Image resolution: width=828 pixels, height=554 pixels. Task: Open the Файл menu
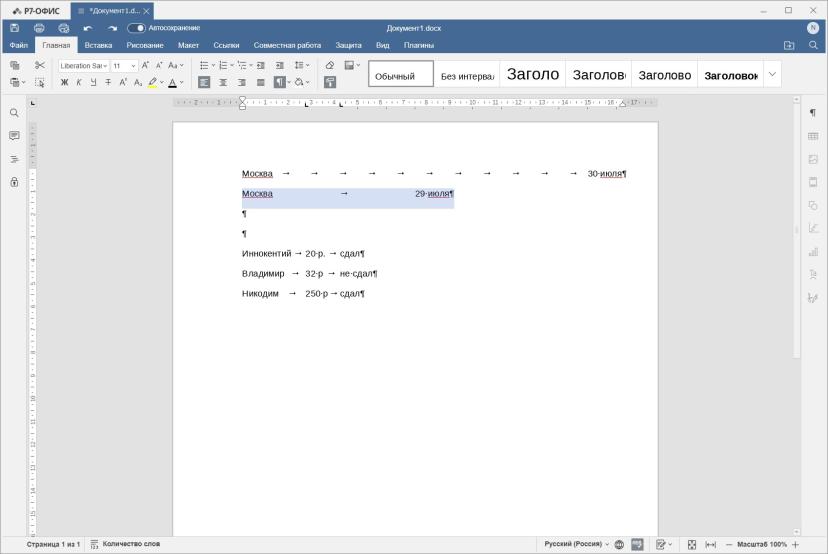(x=18, y=45)
